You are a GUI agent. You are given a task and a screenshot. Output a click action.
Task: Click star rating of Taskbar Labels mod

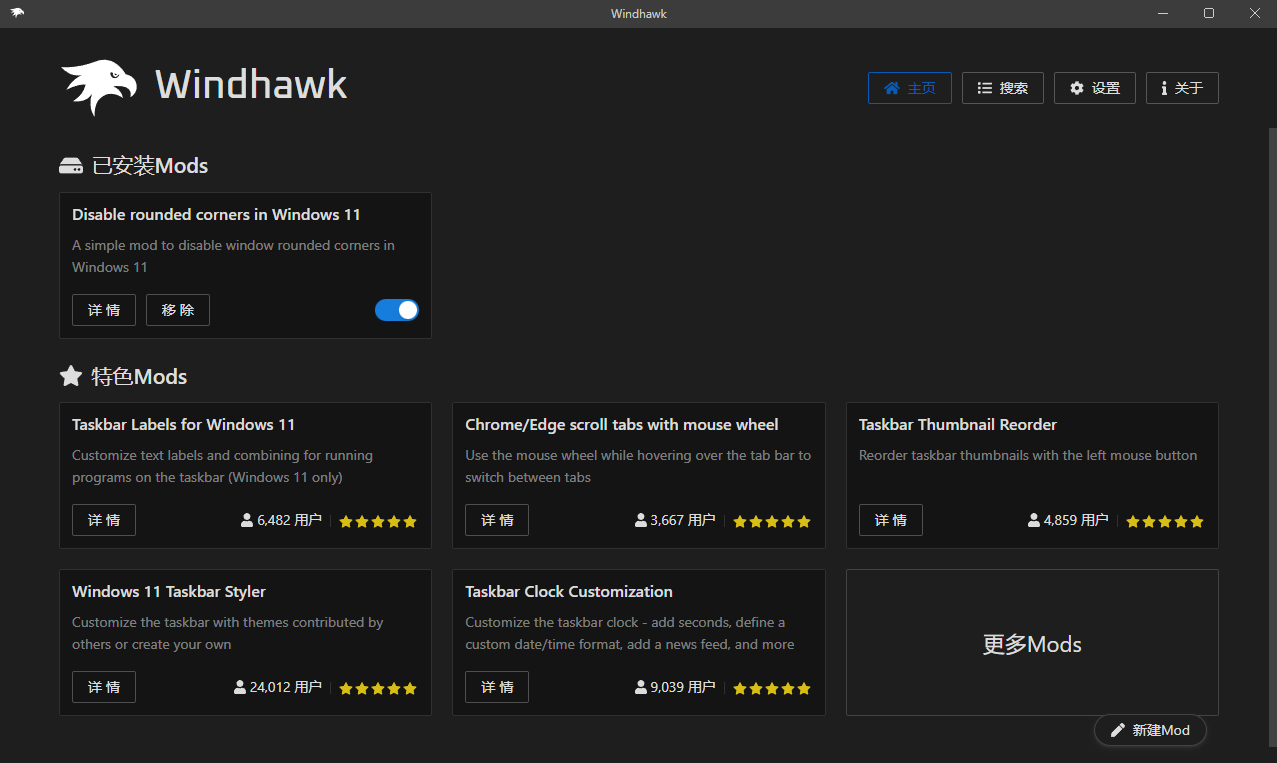point(377,521)
